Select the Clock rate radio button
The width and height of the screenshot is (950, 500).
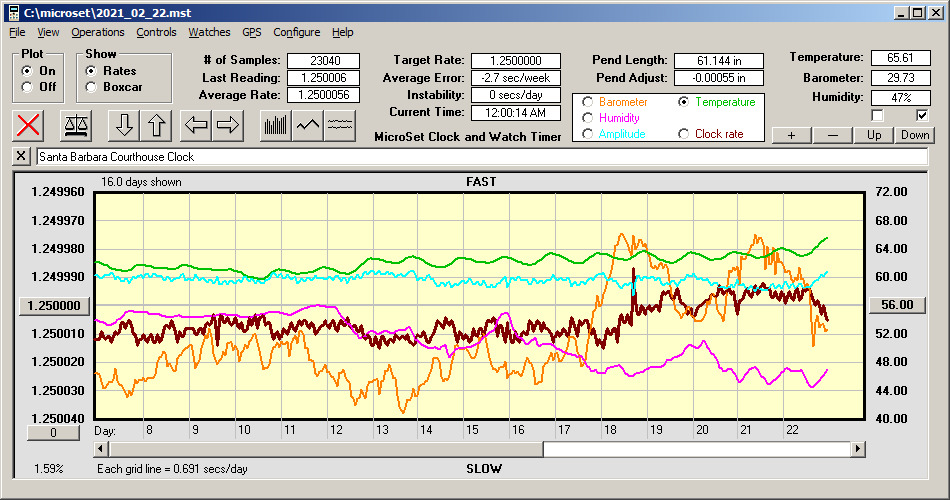[683, 134]
